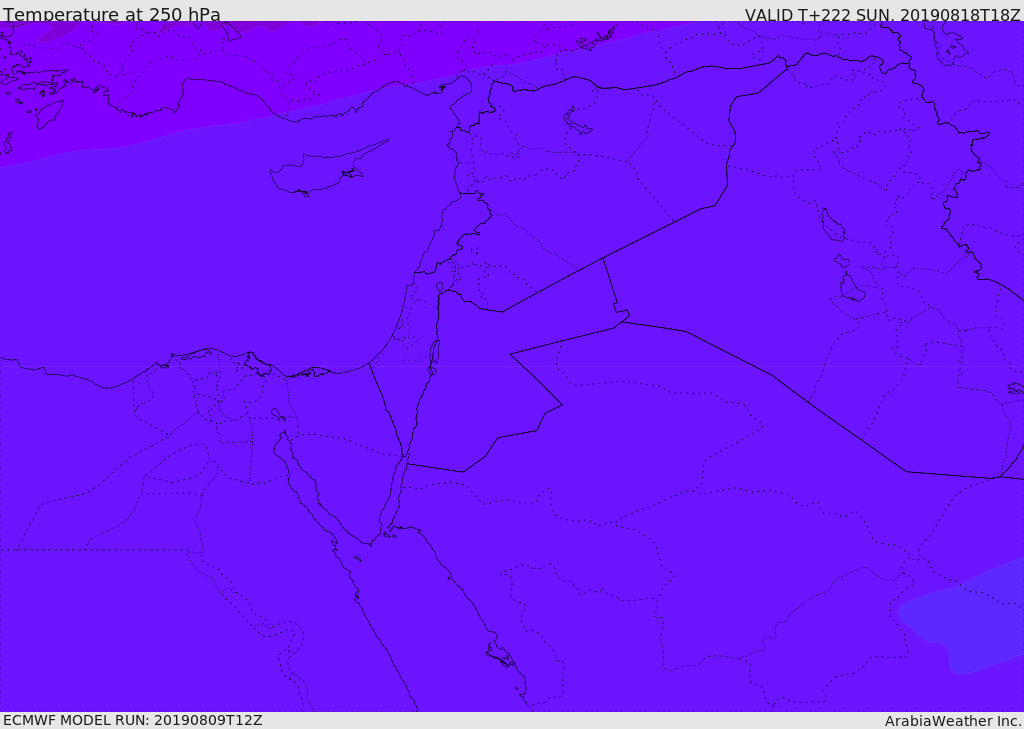Screen dimensions: 1024x729
Task: Click the 'ArabiaWeather Inc' credit text
Action: (952, 721)
